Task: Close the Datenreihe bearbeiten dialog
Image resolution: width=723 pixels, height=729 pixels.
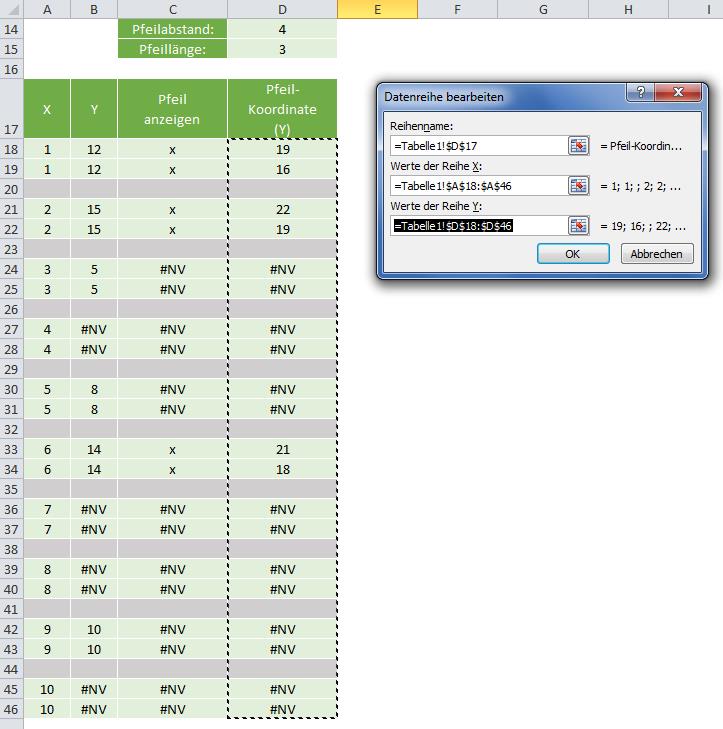Action: 678,92
